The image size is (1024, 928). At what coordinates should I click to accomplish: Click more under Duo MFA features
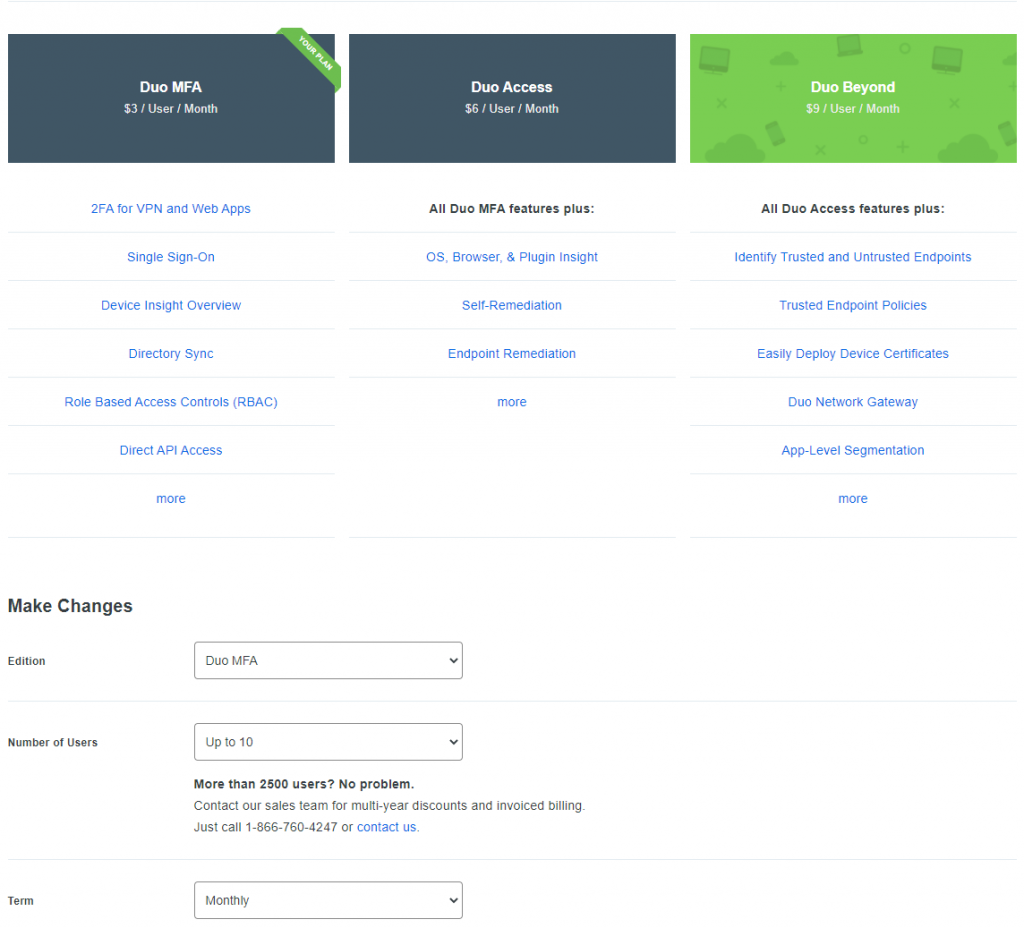tap(170, 498)
